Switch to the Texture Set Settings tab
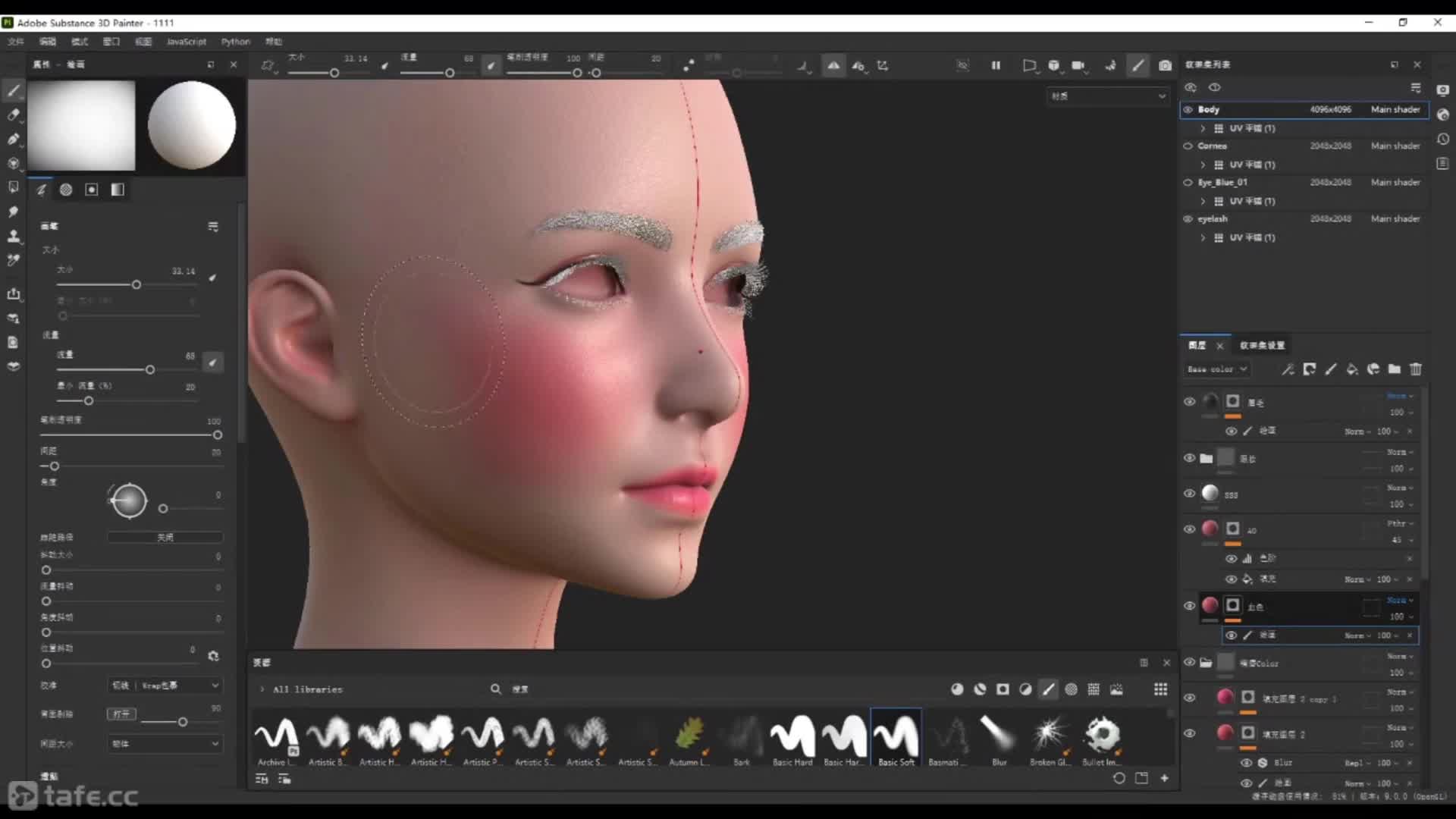 pyautogui.click(x=1262, y=346)
